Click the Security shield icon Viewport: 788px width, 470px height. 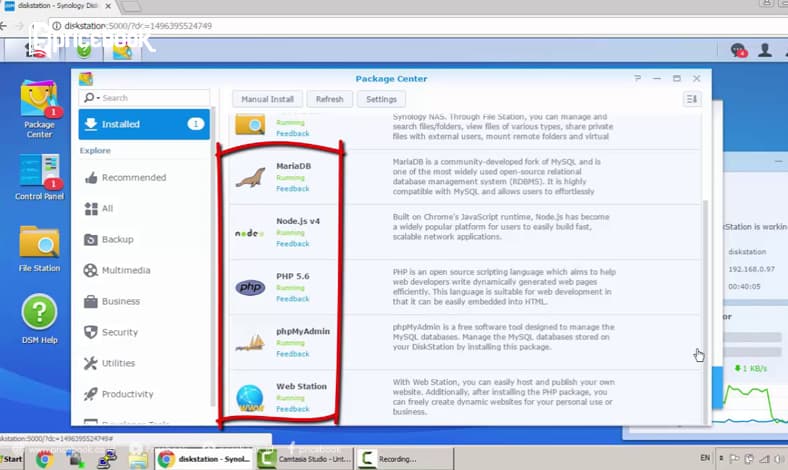click(90, 332)
